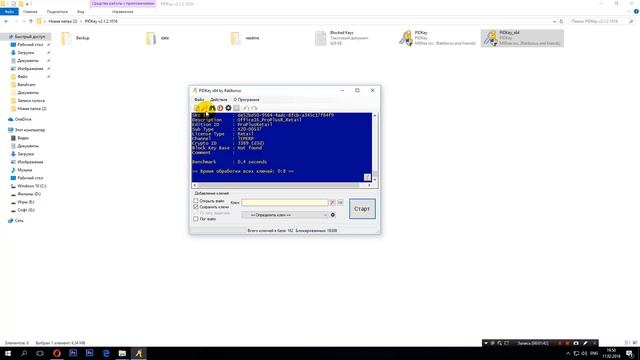Open the notification center icon
This screenshot has height=360, width=640.
coord(629,353)
